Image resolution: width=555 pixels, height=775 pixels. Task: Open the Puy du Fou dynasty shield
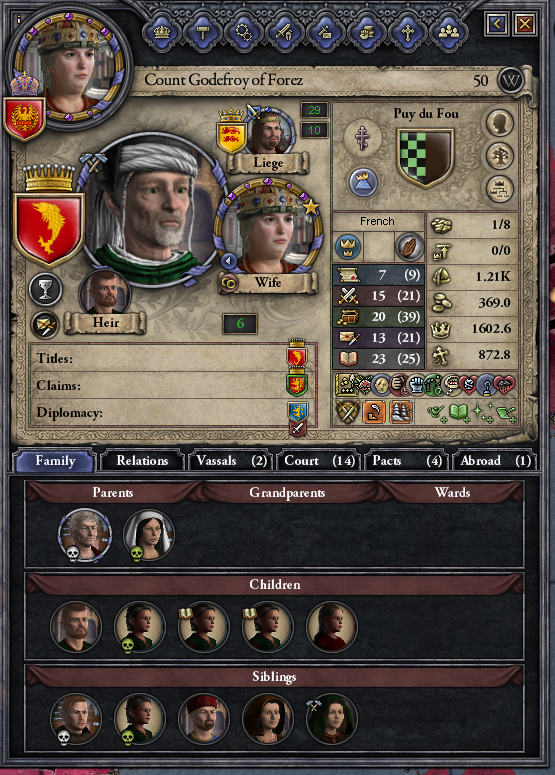(x=425, y=158)
